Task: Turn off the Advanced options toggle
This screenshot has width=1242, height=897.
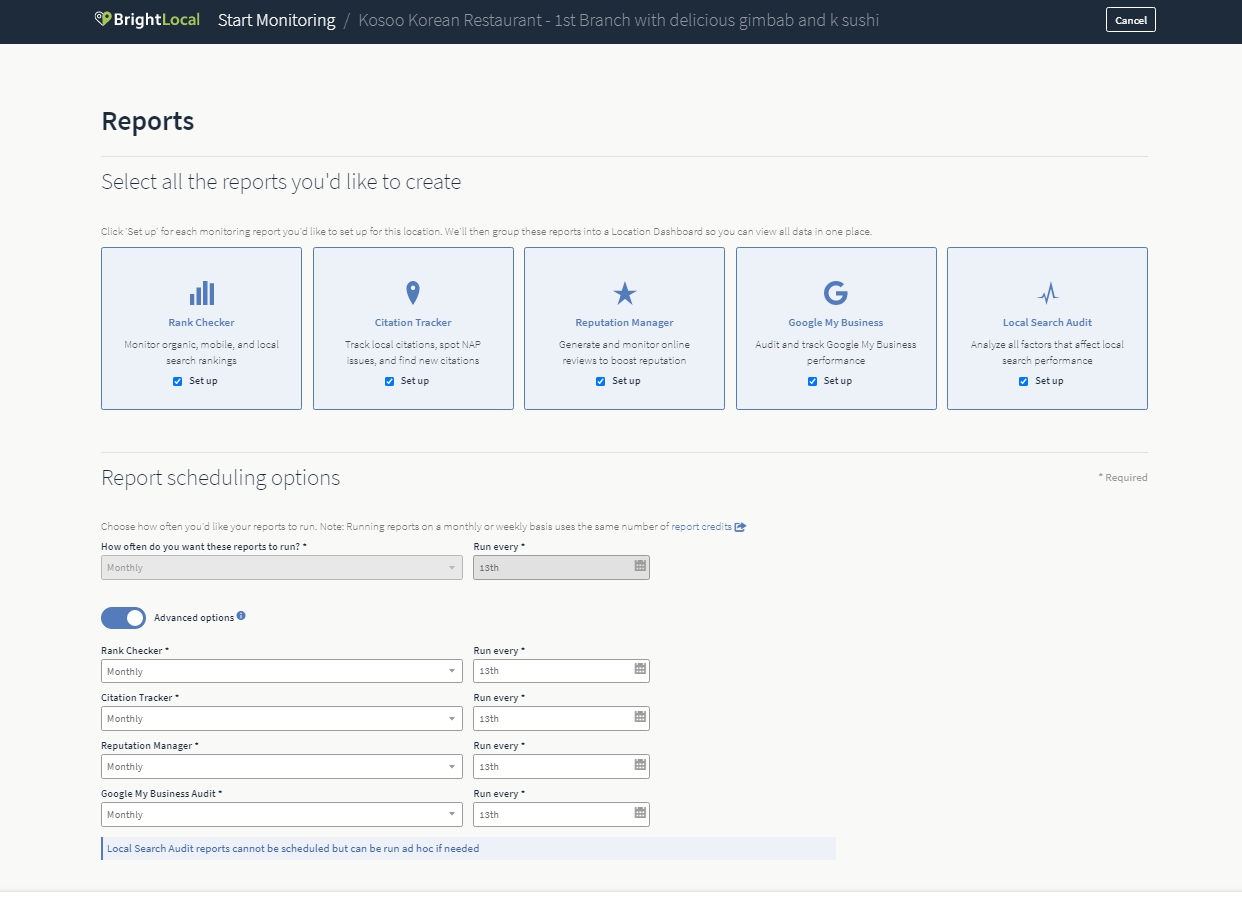Action: 123,618
